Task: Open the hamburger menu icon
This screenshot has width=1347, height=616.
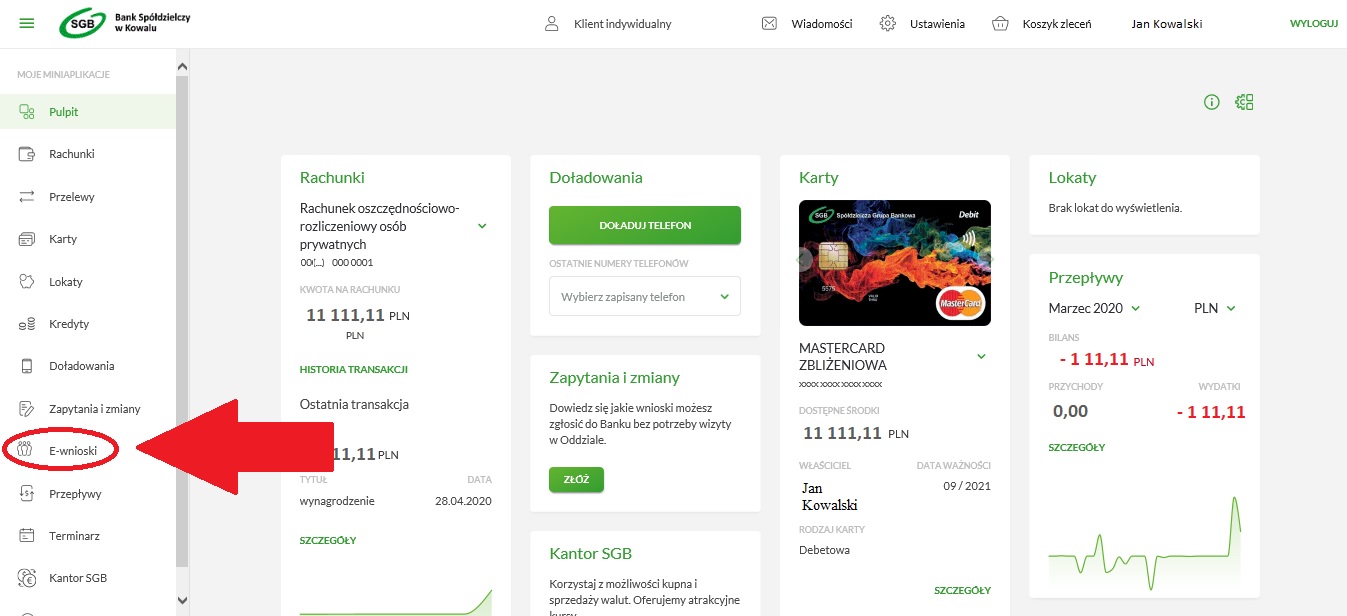Action: (x=27, y=24)
